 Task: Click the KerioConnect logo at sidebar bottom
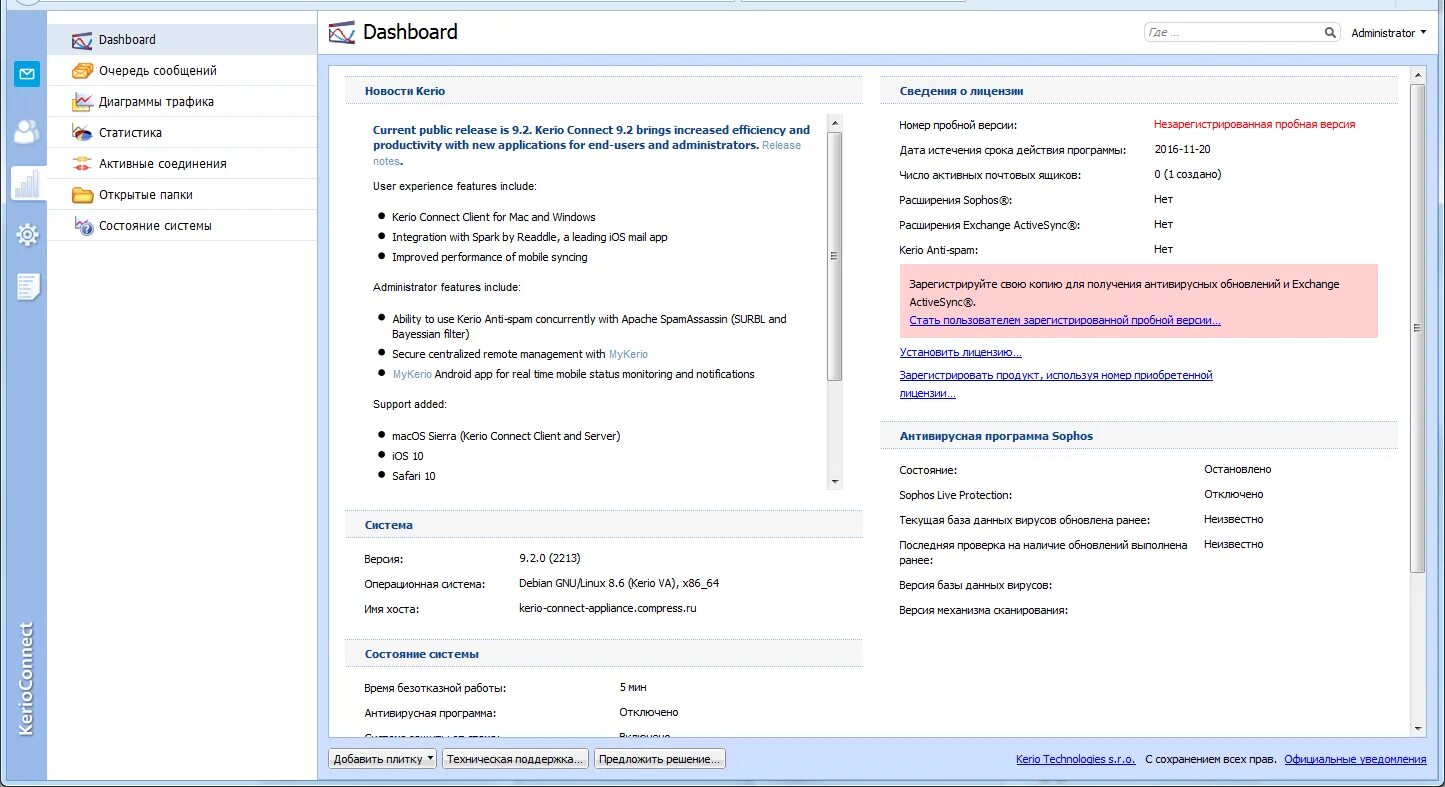tap(26, 678)
